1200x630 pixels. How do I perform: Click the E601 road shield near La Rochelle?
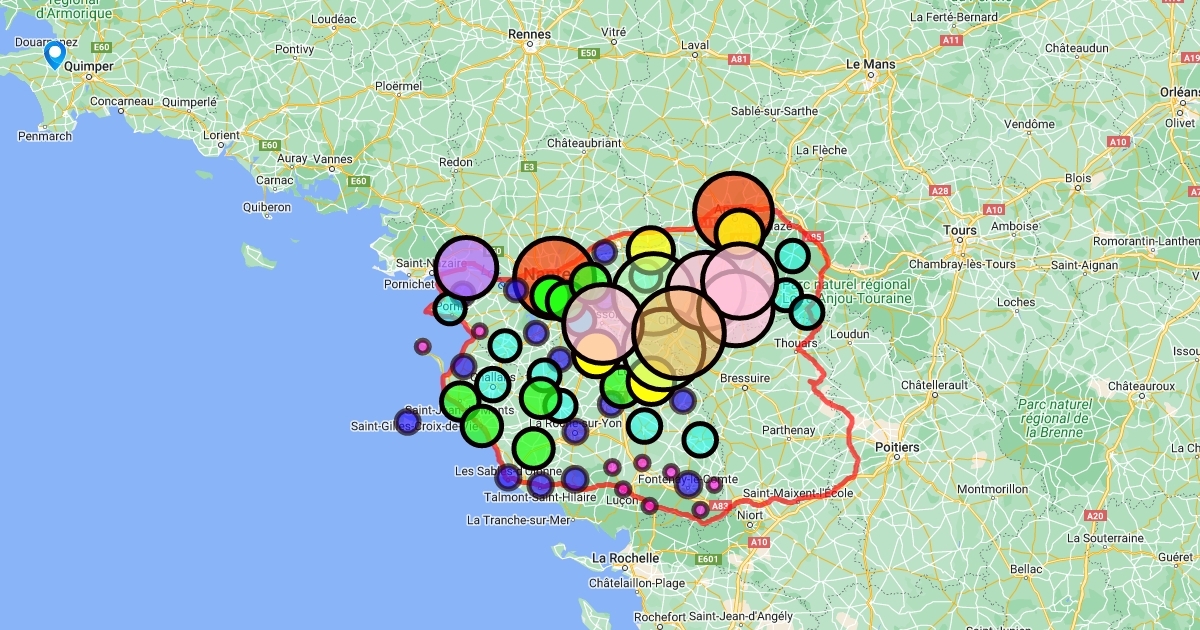708,558
